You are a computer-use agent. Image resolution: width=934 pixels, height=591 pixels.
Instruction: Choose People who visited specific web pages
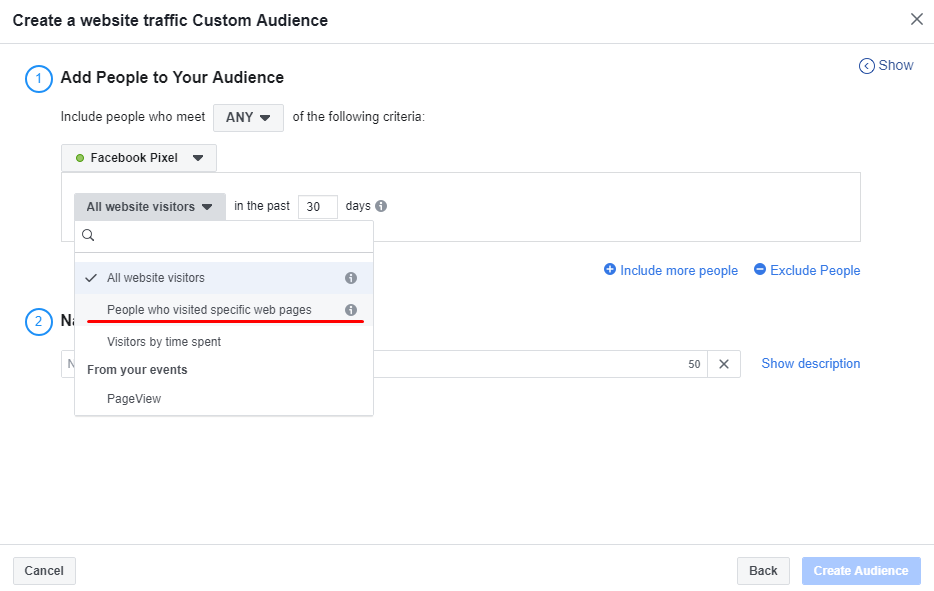(224, 310)
